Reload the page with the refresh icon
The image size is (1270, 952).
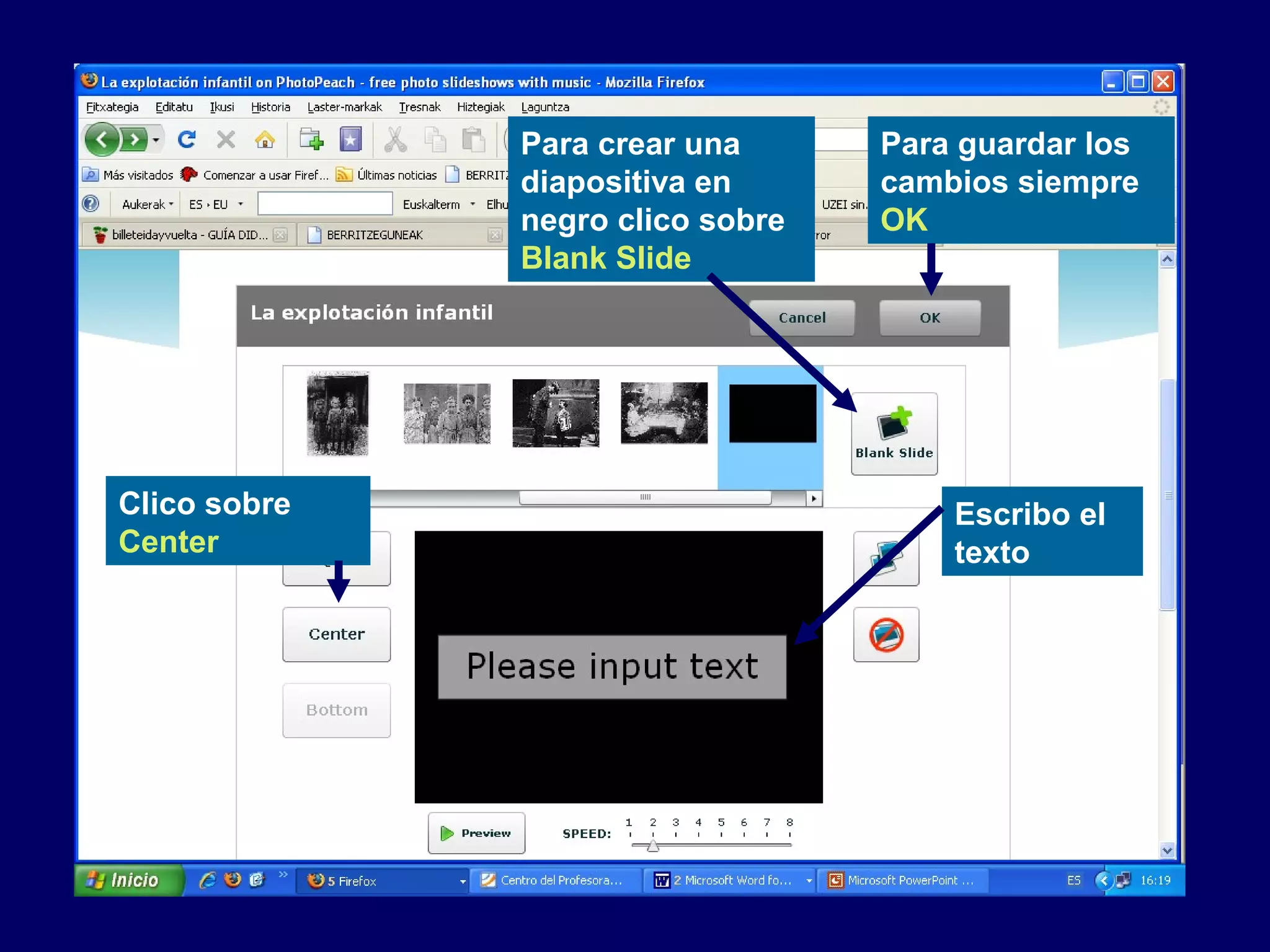pos(187,139)
